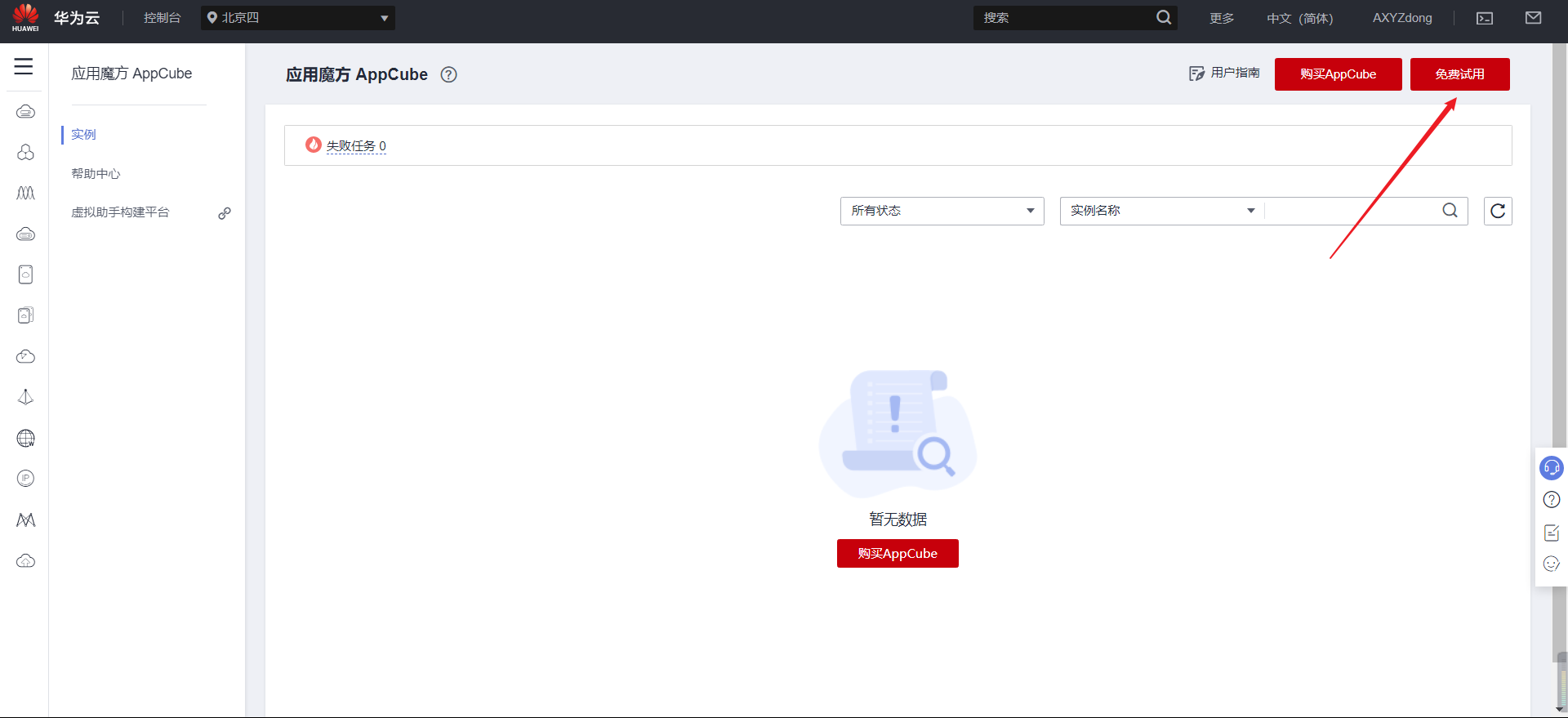Screen dimensions: 1568x718
Task: Open 帮助中心 in the left navigation
Action: click(x=96, y=173)
